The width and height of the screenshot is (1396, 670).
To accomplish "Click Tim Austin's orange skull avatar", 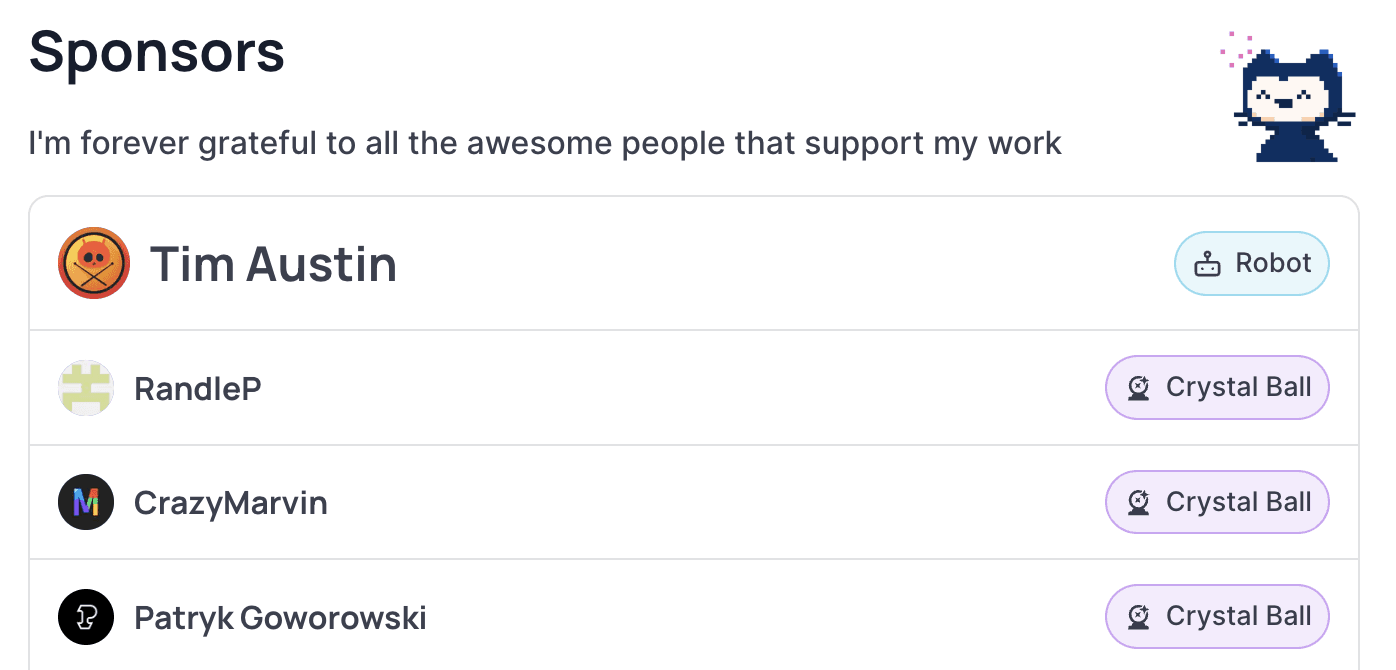I will [94, 263].
